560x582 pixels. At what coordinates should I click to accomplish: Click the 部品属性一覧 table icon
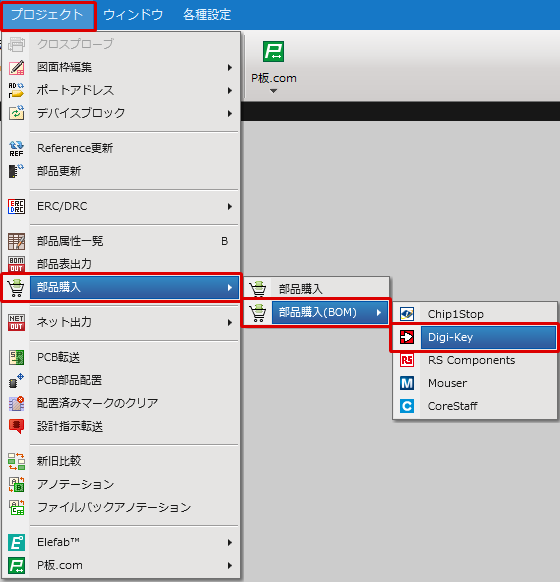pos(16,241)
